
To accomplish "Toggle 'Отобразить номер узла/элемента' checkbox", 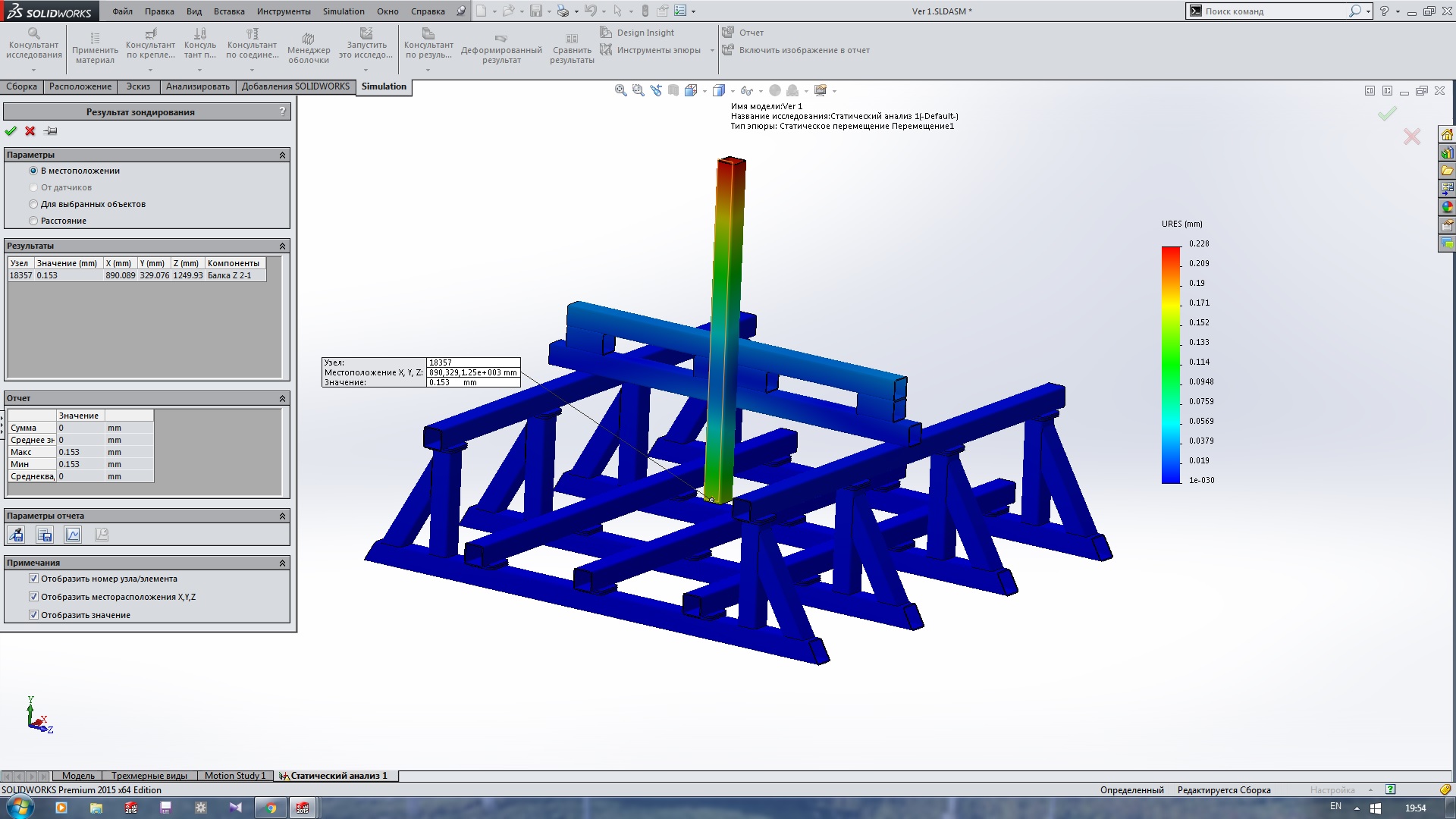I will [33, 579].
